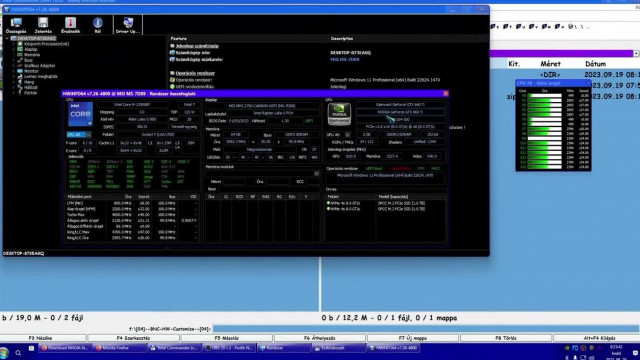Image resolution: width=640 pixels, height=360 pixels.
Task: Close the system summary popup window
Action: 445,93
